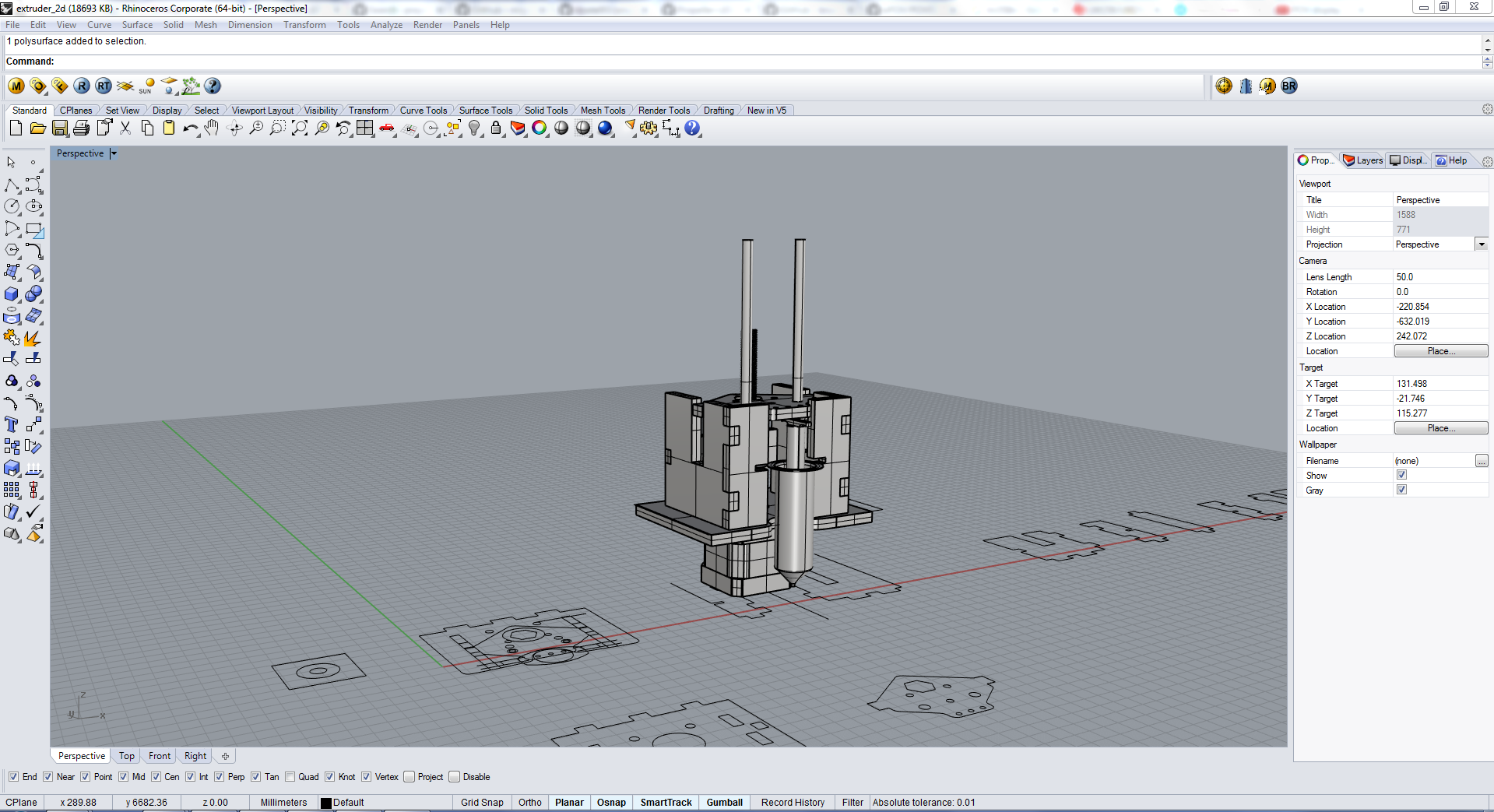Screen dimensions: 1494x812
Task: Toggle the Mid osnap checkbox
Action: [x=123, y=777]
